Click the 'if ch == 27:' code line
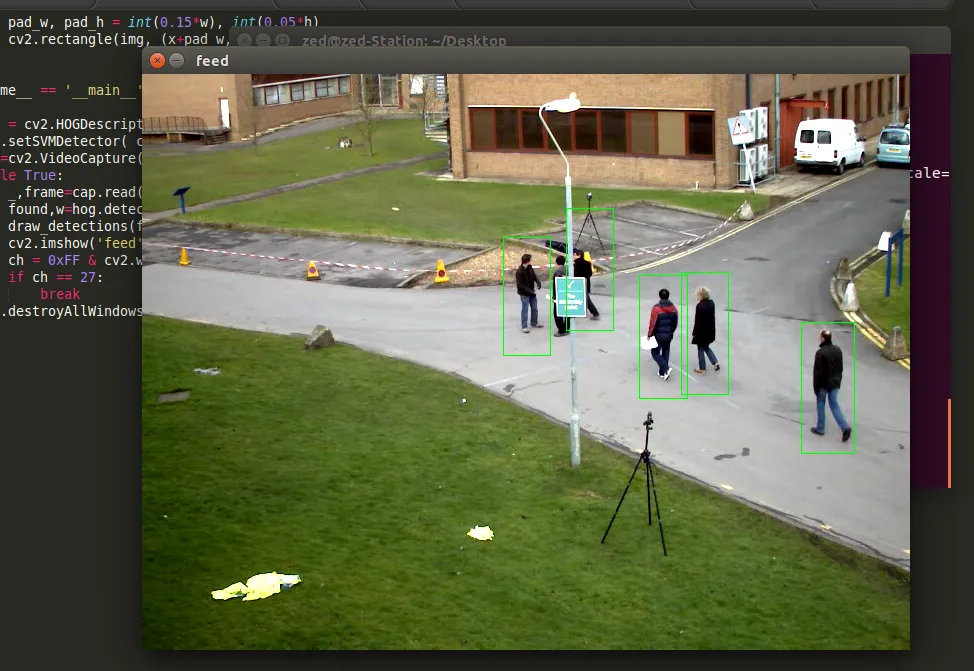Screen dimensions: 974x671 tap(56, 277)
